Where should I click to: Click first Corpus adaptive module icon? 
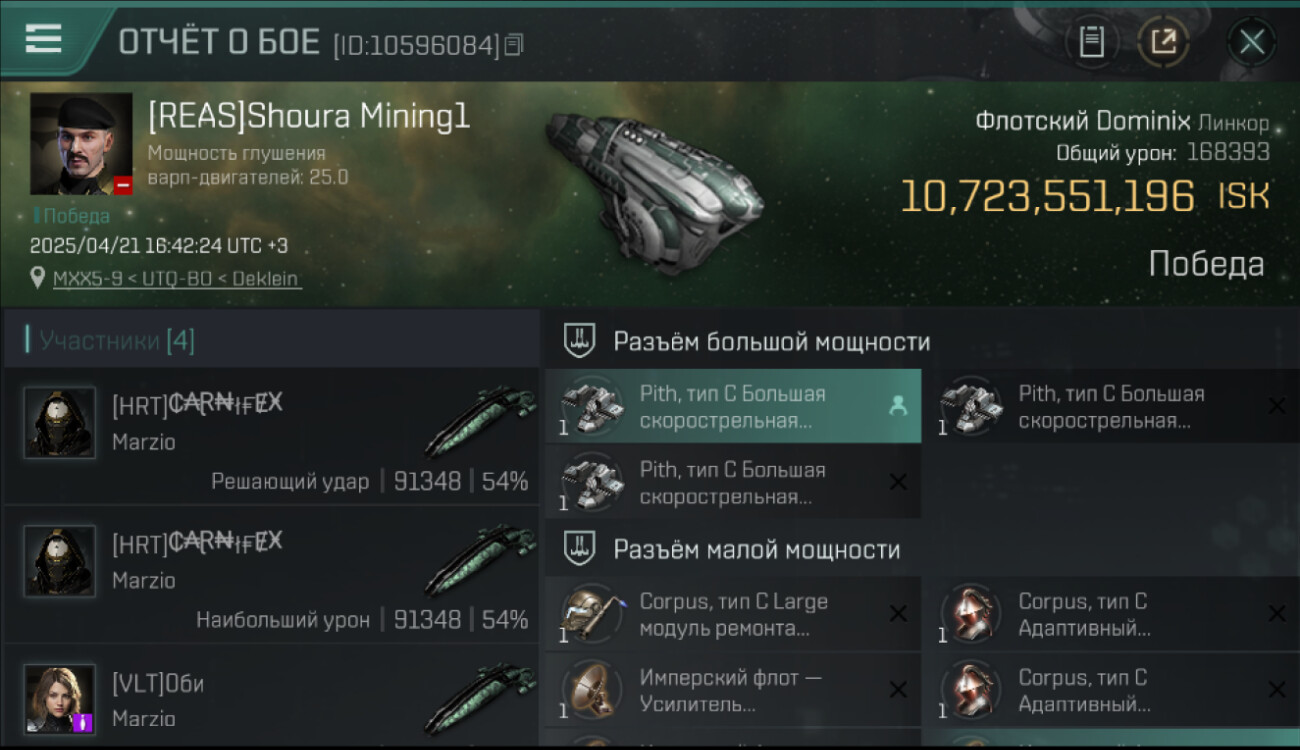pos(970,613)
